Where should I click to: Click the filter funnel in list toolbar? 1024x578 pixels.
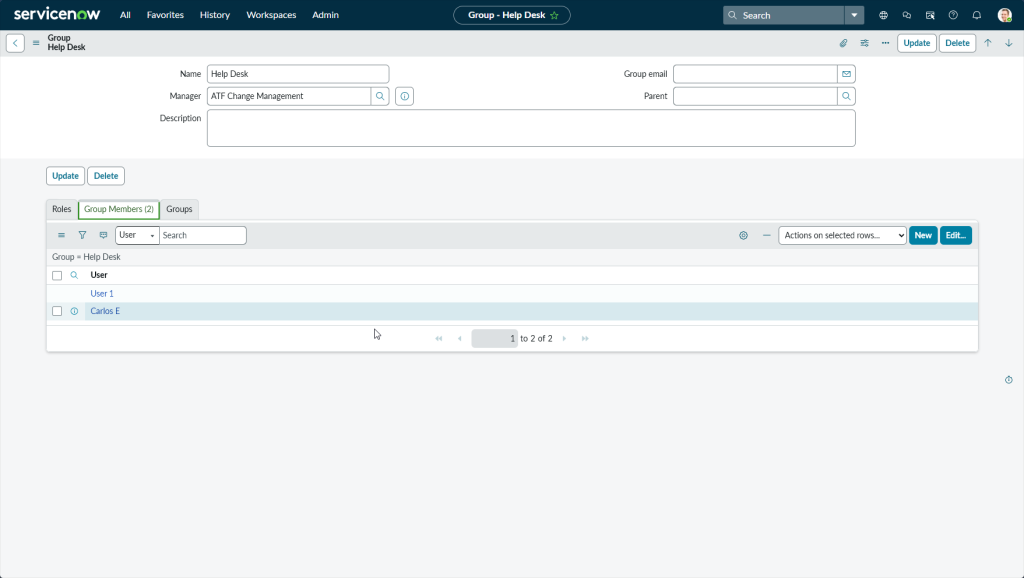point(82,235)
